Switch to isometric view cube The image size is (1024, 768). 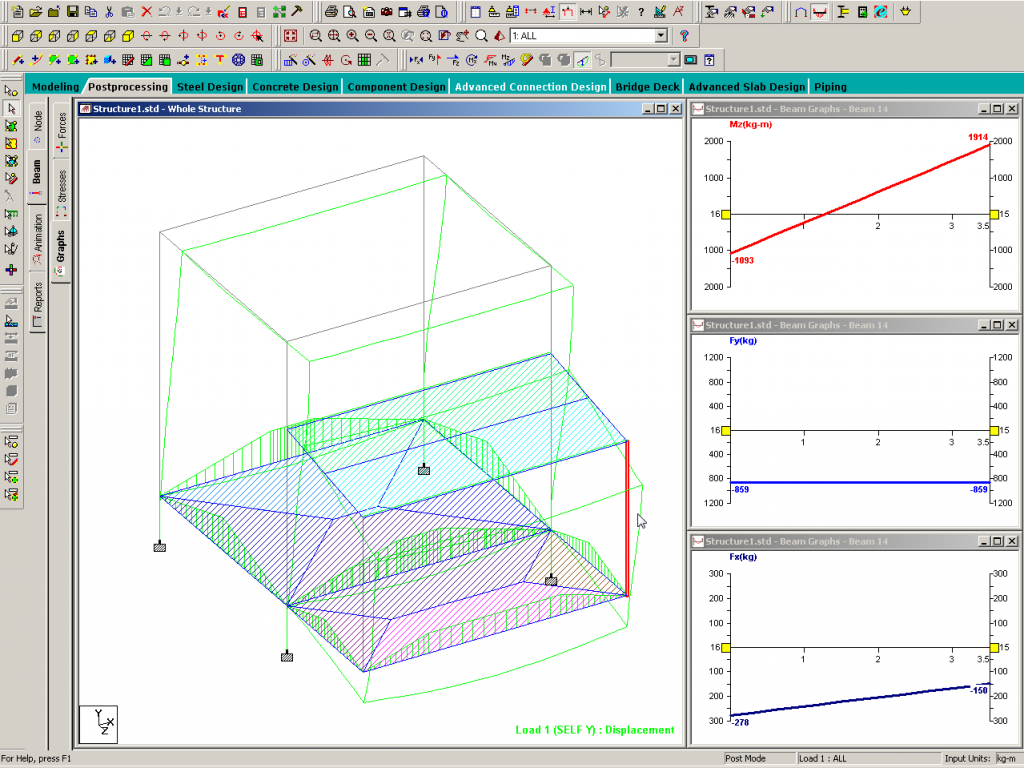[128, 36]
